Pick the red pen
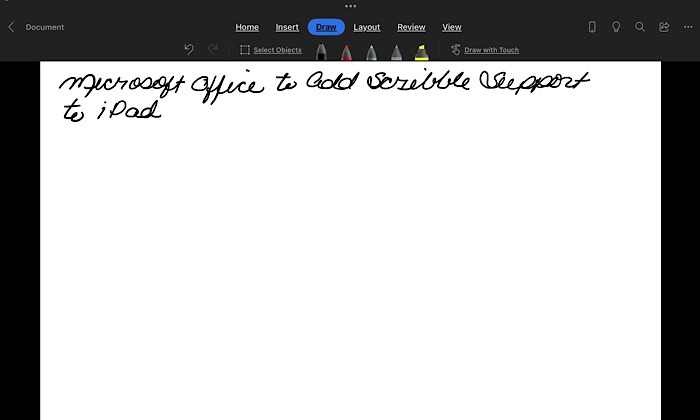 pos(346,51)
